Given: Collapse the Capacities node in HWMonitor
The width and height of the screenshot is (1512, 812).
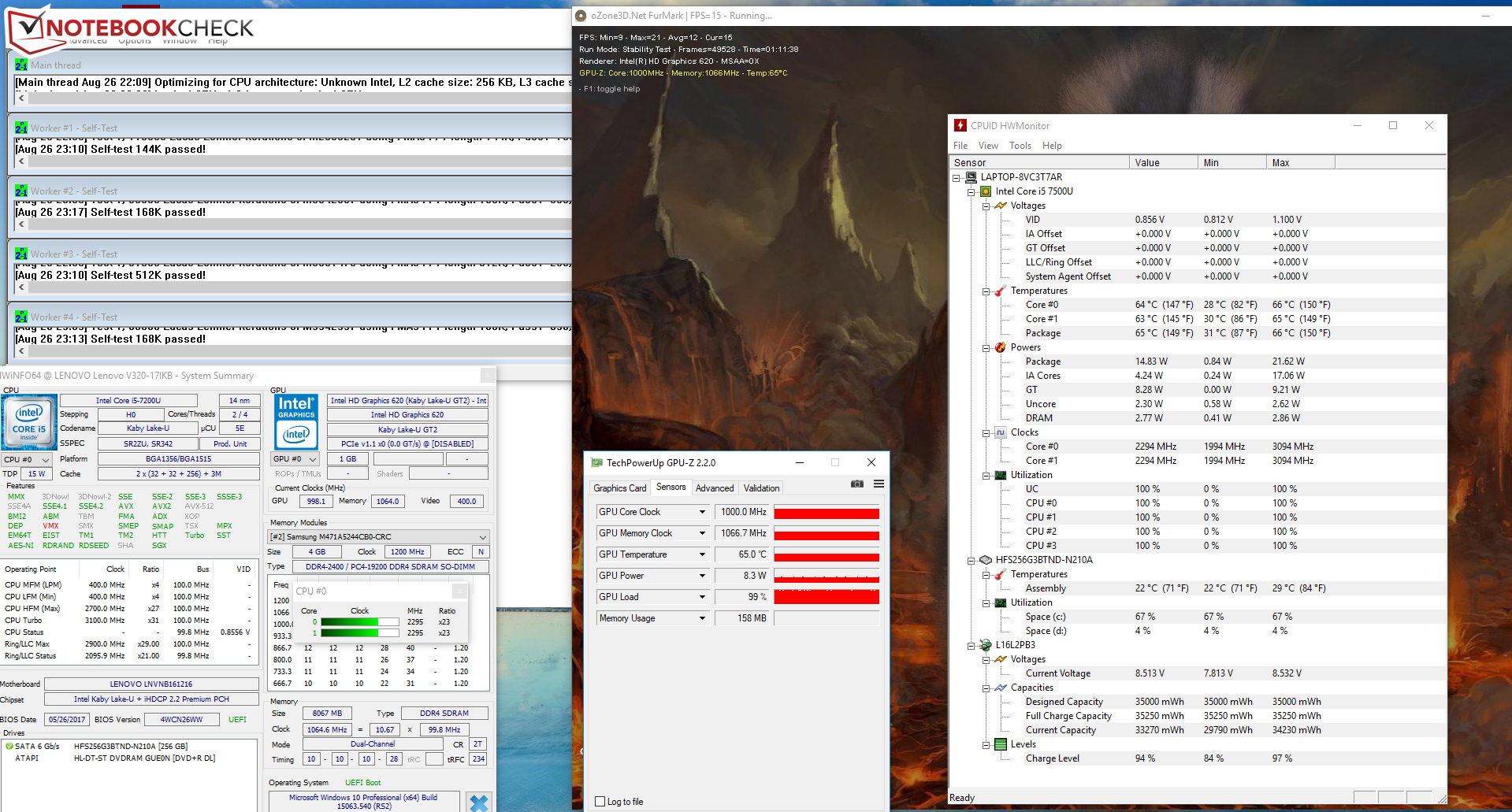Looking at the screenshot, I should click(x=986, y=688).
